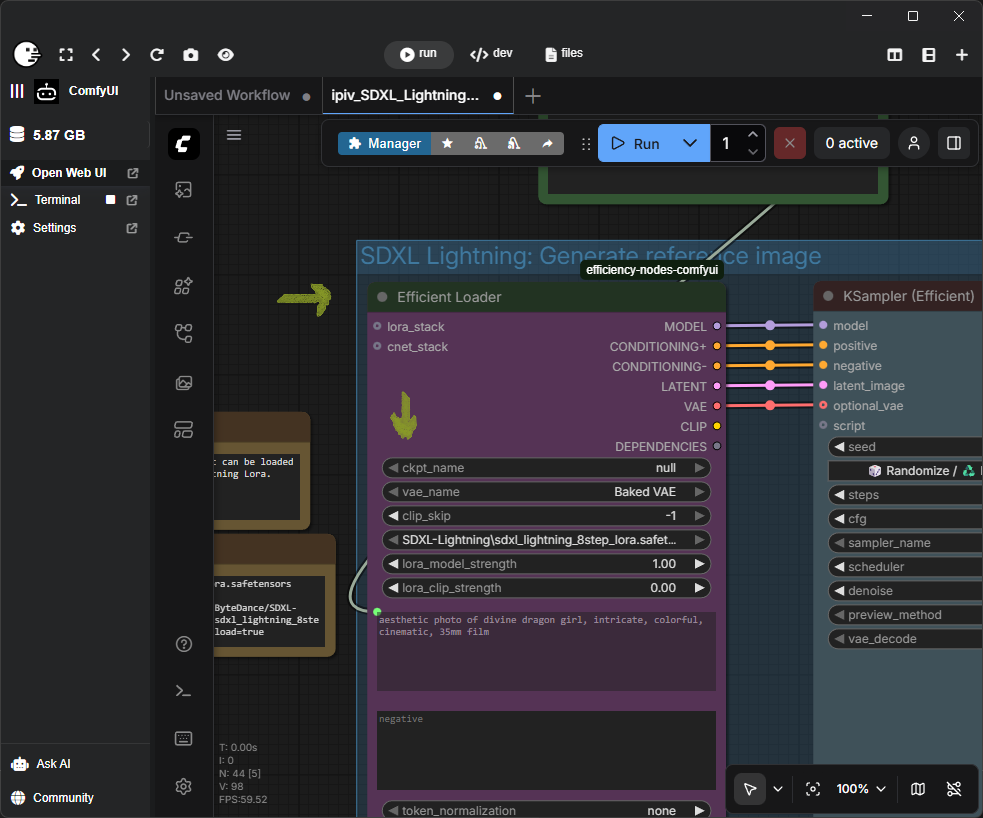
Task: Select the ipiv_SDXL_Lightning workflow tab
Action: pyautogui.click(x=405, y=95)
